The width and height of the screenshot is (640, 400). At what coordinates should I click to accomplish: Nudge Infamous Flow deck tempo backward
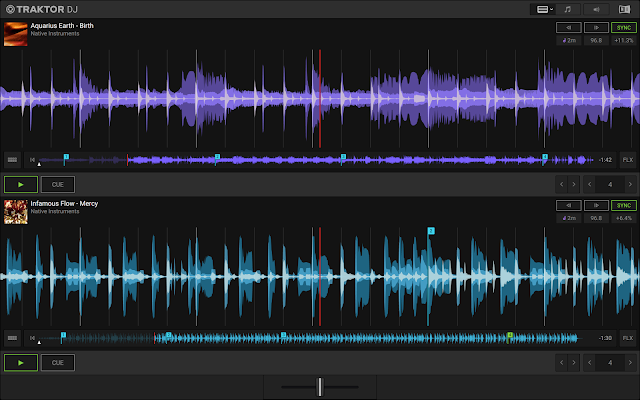[x=569, y=205]
